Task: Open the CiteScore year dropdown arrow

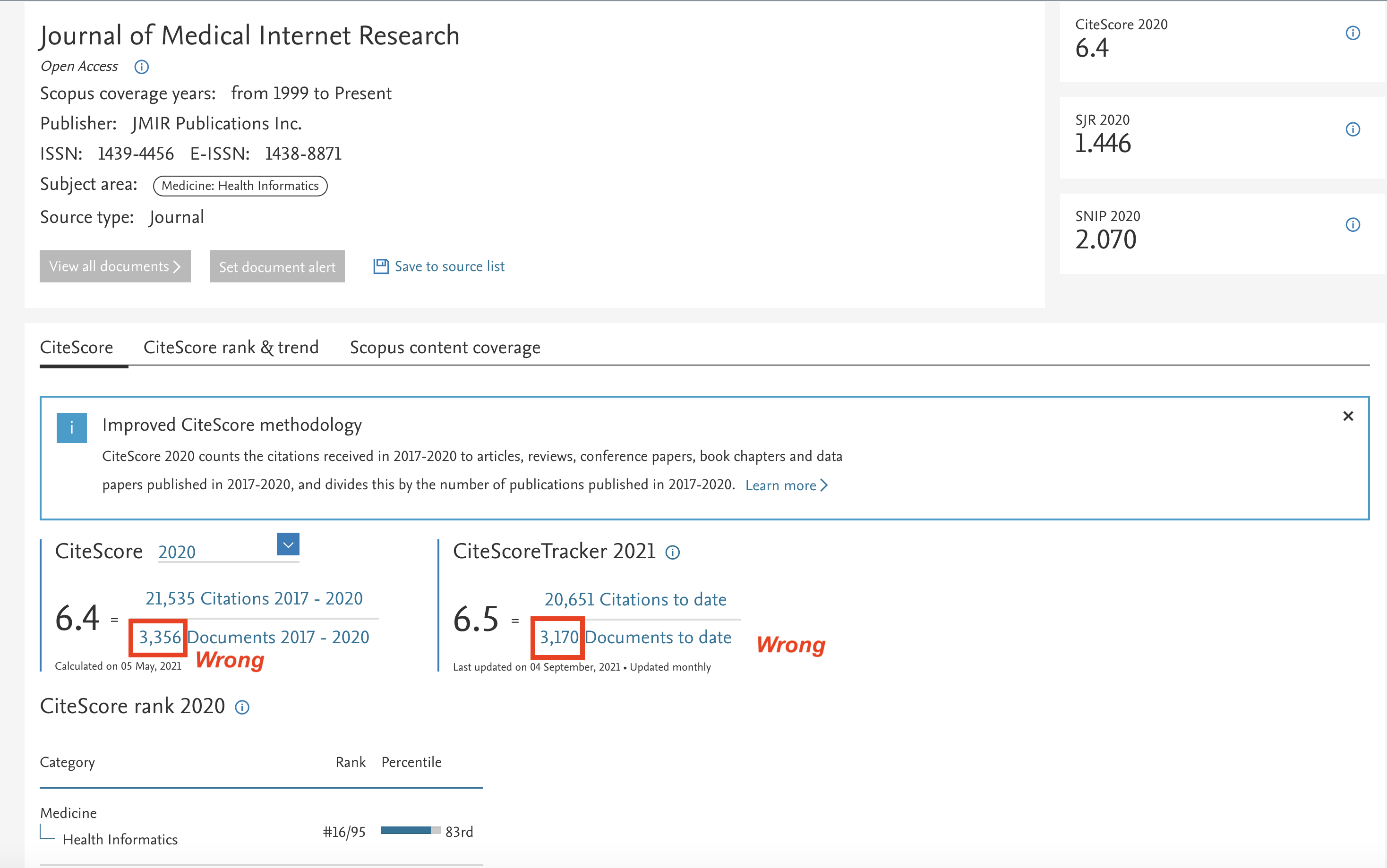Action: point(288,544)
